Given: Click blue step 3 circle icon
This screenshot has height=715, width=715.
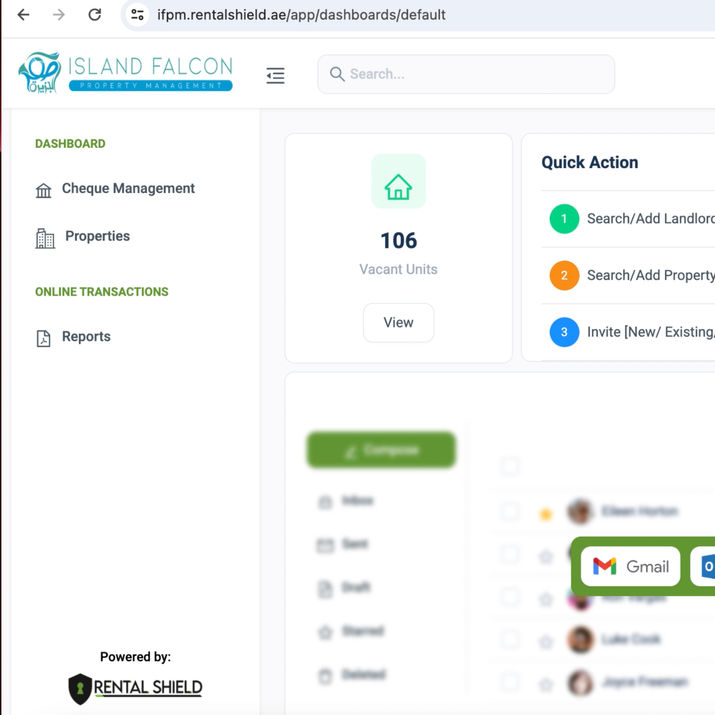Looking at the screenshot, I should tap(564, 332).
